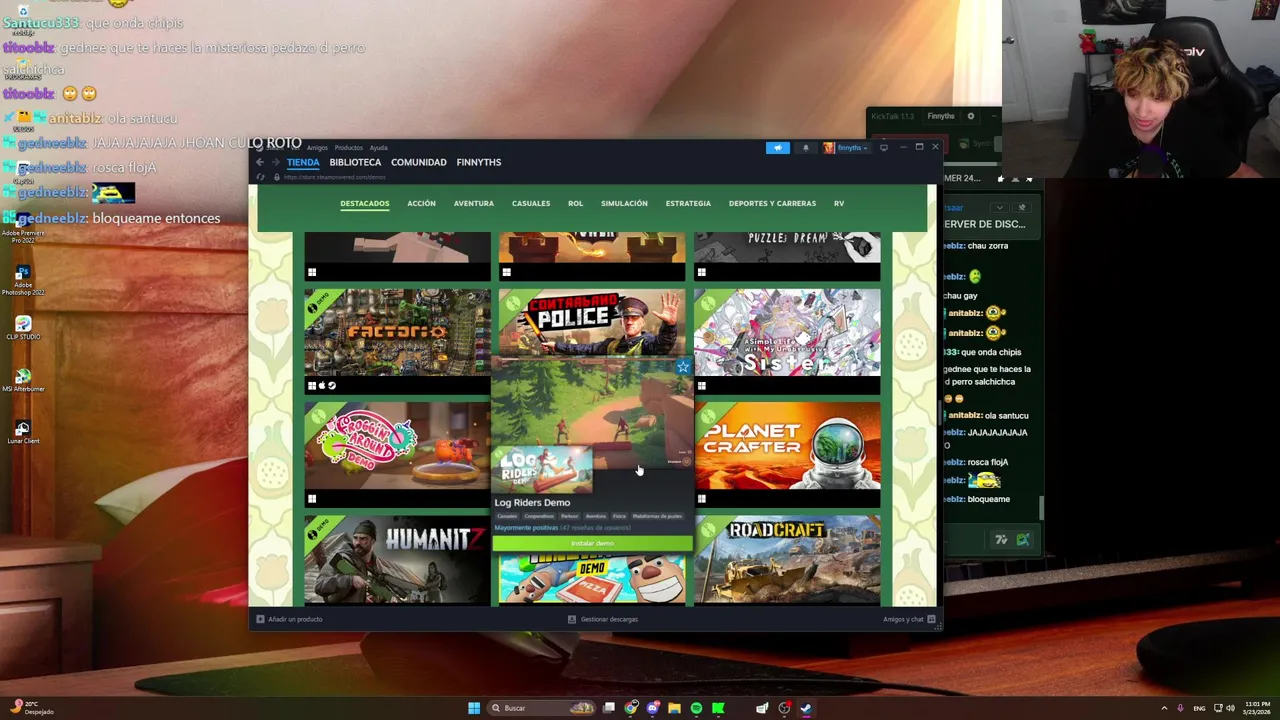Open Gestionar descargas
Screen dimensions: 1280x720
pos(603,619)
